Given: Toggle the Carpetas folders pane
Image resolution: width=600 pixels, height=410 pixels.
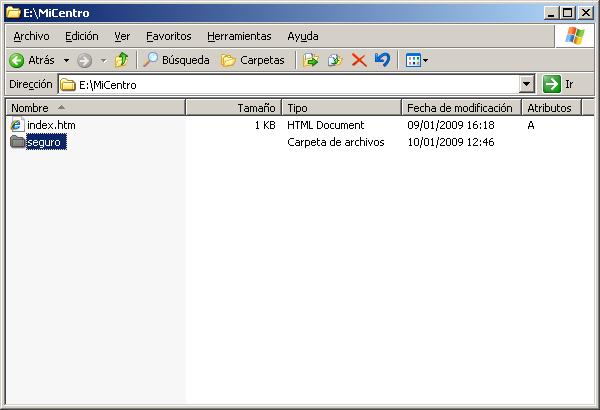Looking at the screenshot, I should 253,60.
